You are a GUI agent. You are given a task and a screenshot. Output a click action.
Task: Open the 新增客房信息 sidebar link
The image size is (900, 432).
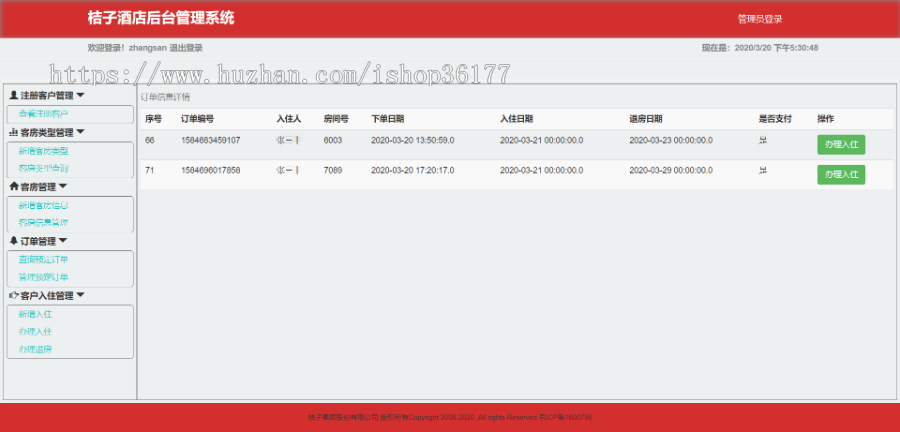click(x=44, y=205)
